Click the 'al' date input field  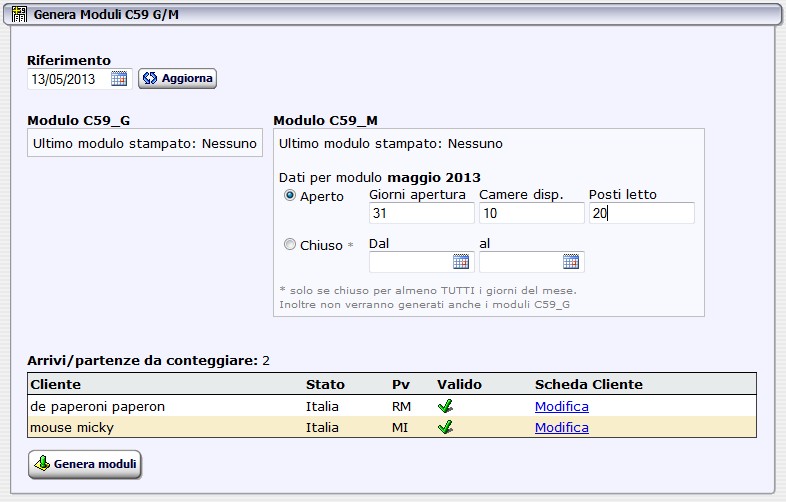pyautogui.click(x=520, y=262)
